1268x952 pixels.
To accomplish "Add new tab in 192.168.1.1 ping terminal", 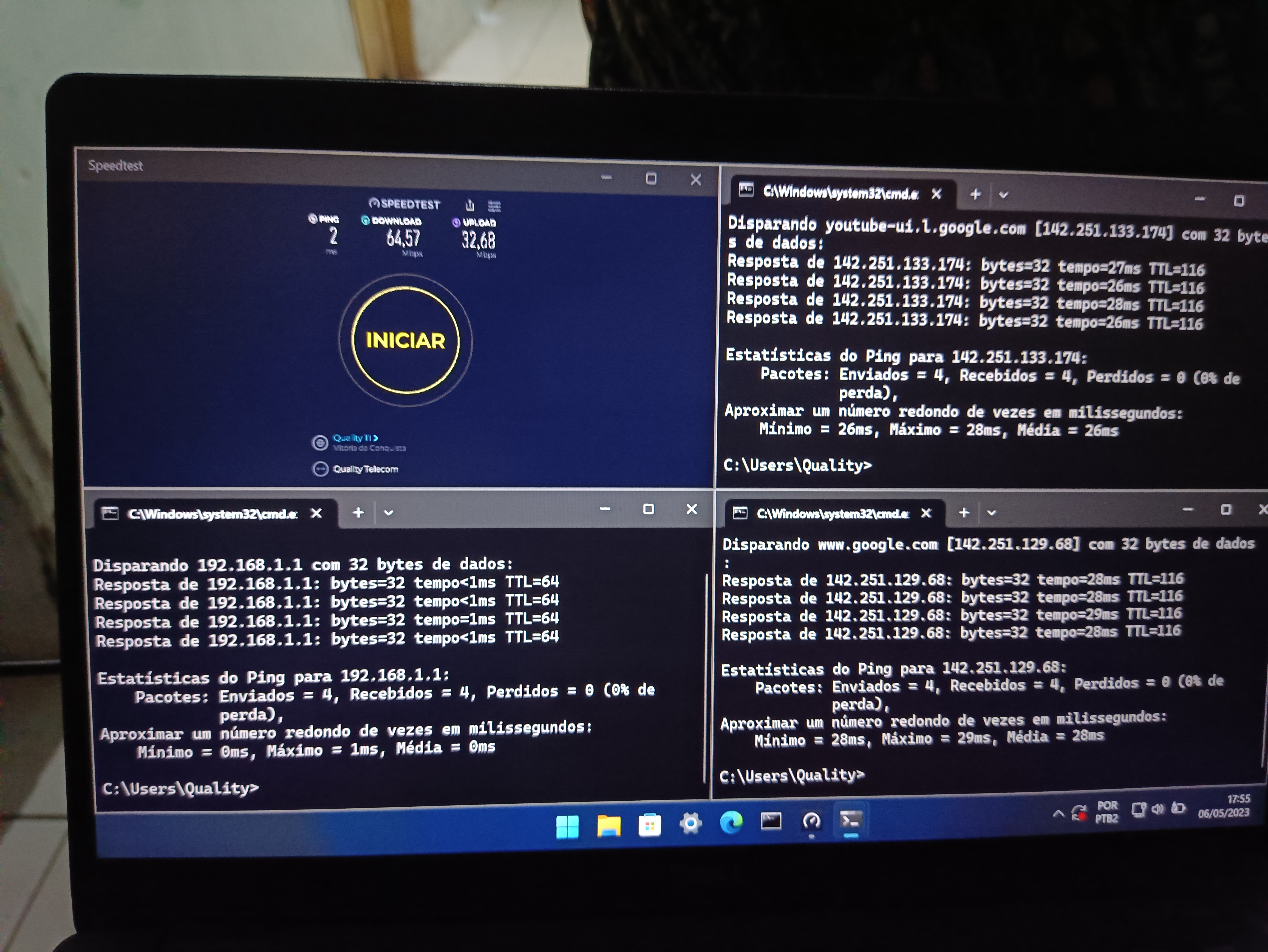I will pyautogui.click(x=358, y=512).
